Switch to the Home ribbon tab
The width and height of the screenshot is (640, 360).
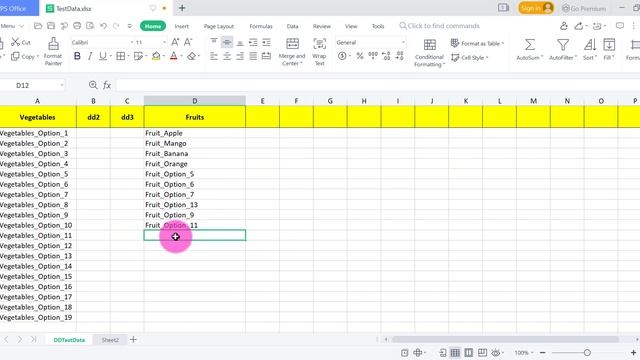click(x=153, y=26)
